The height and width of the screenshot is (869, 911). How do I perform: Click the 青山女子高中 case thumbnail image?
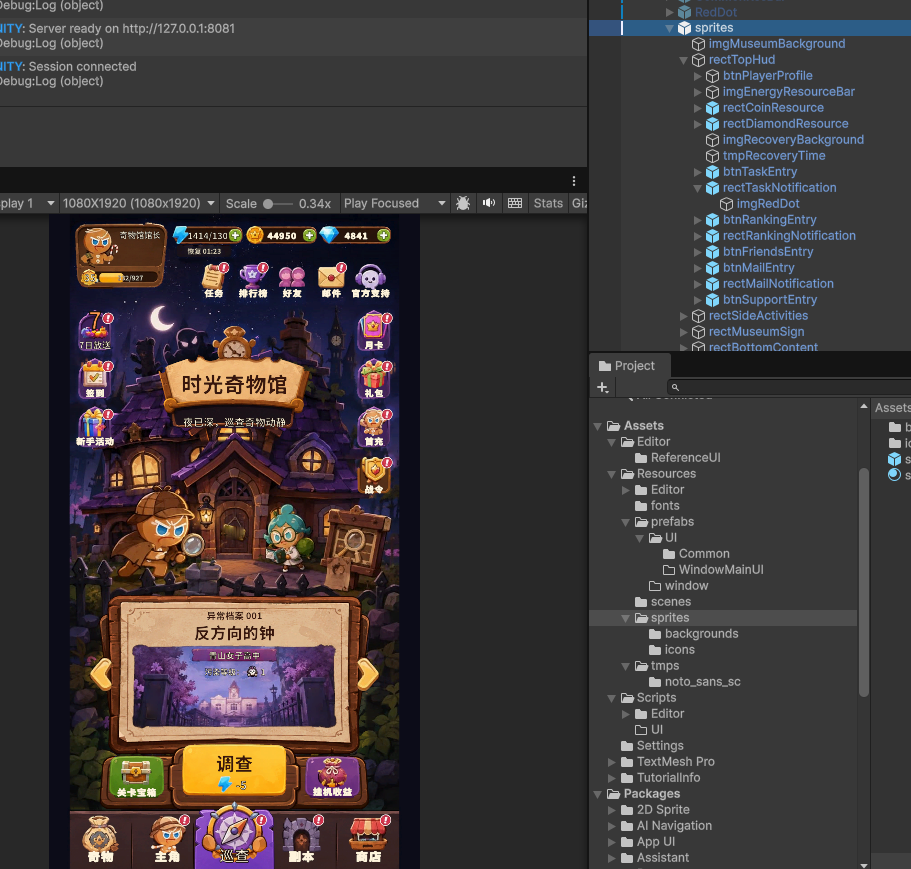point(234,686)
